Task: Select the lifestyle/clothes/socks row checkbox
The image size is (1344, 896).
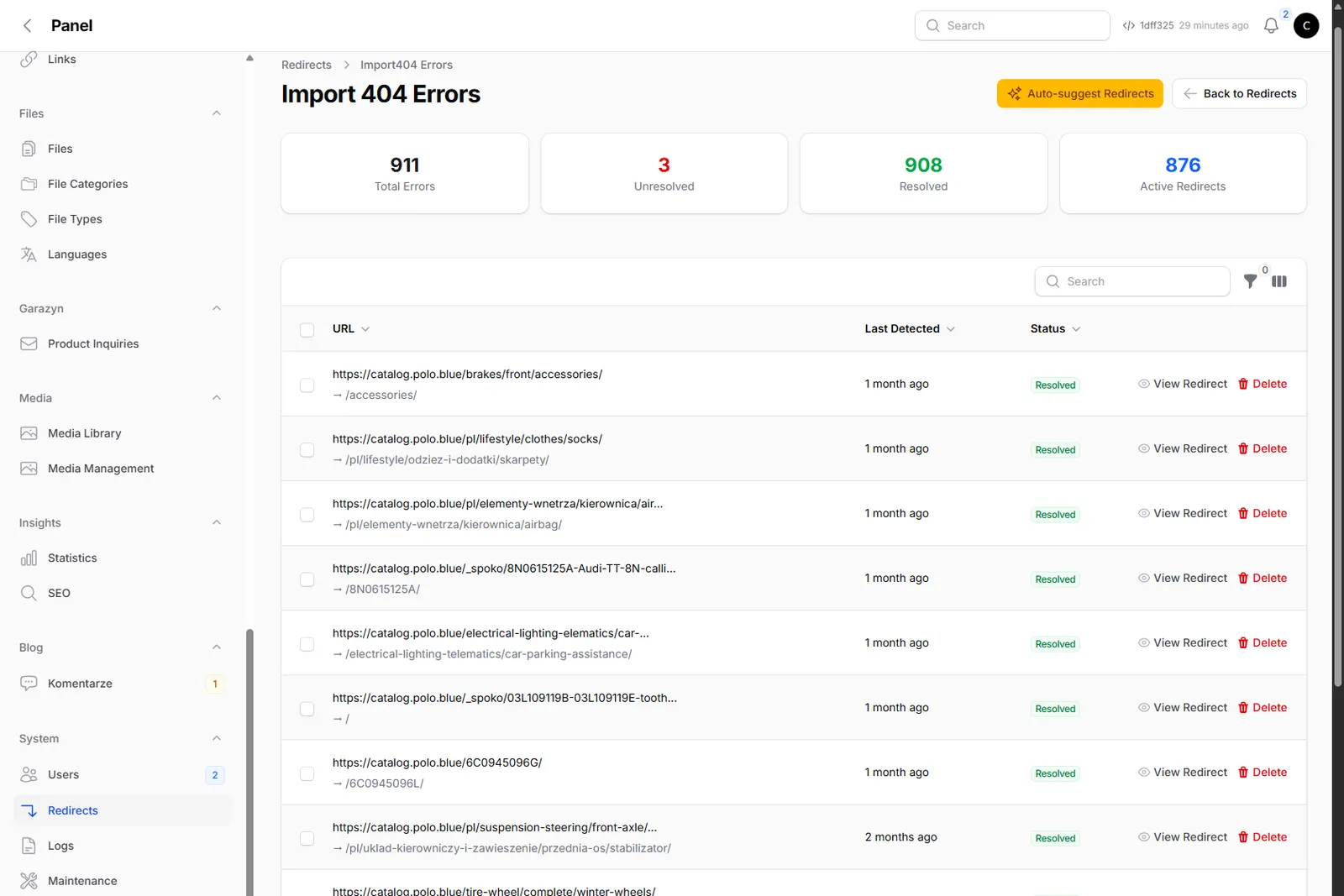Action: pyautogui.click(x=307, y=450)
